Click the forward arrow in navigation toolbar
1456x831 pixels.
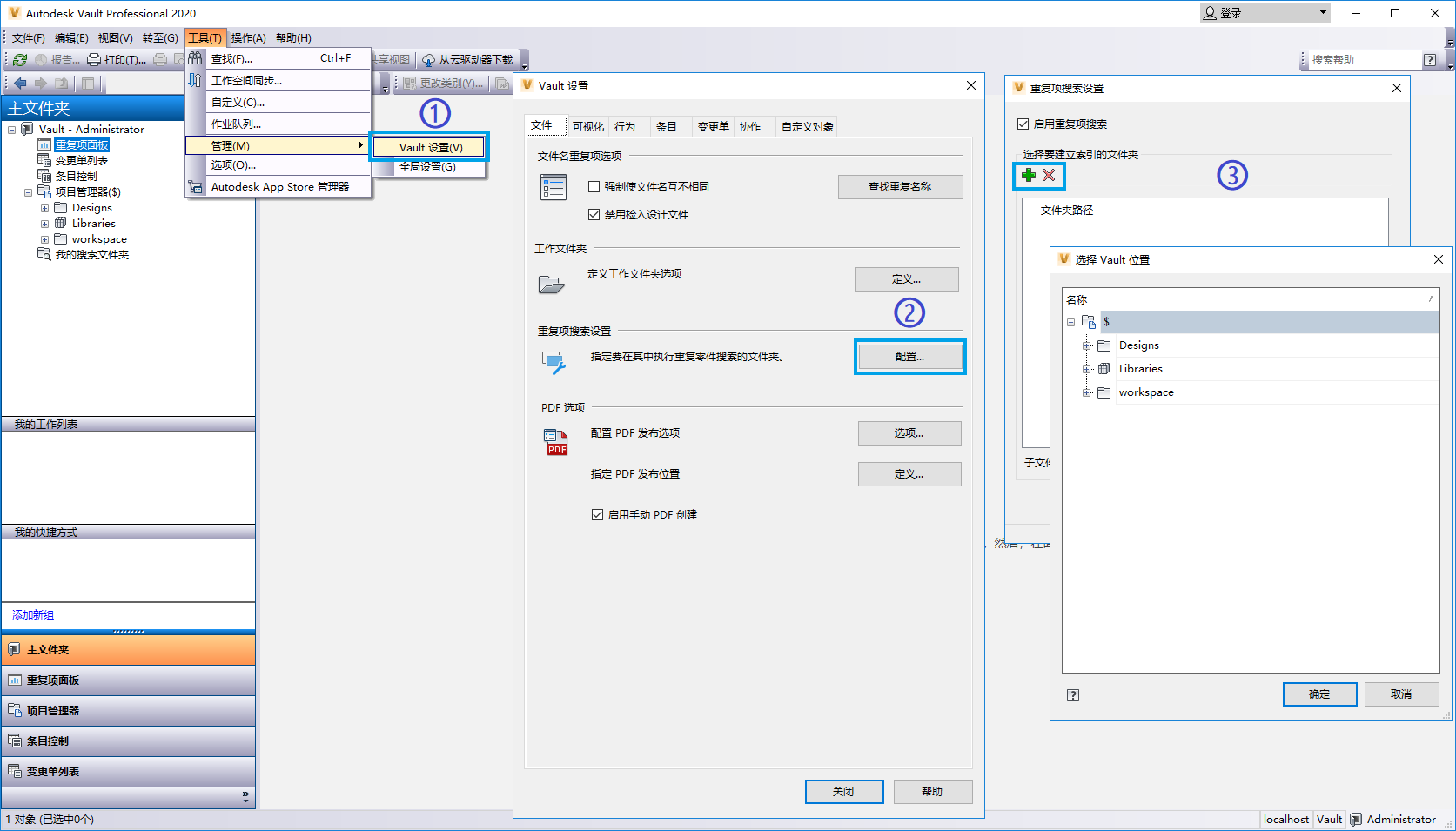(x=40, y=84)
